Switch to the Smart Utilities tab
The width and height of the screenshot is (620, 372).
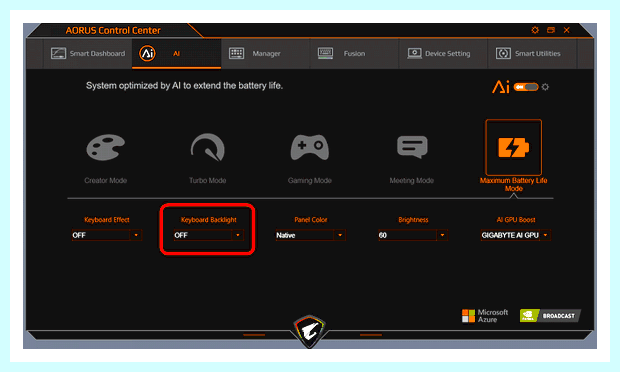coord(533,53)
